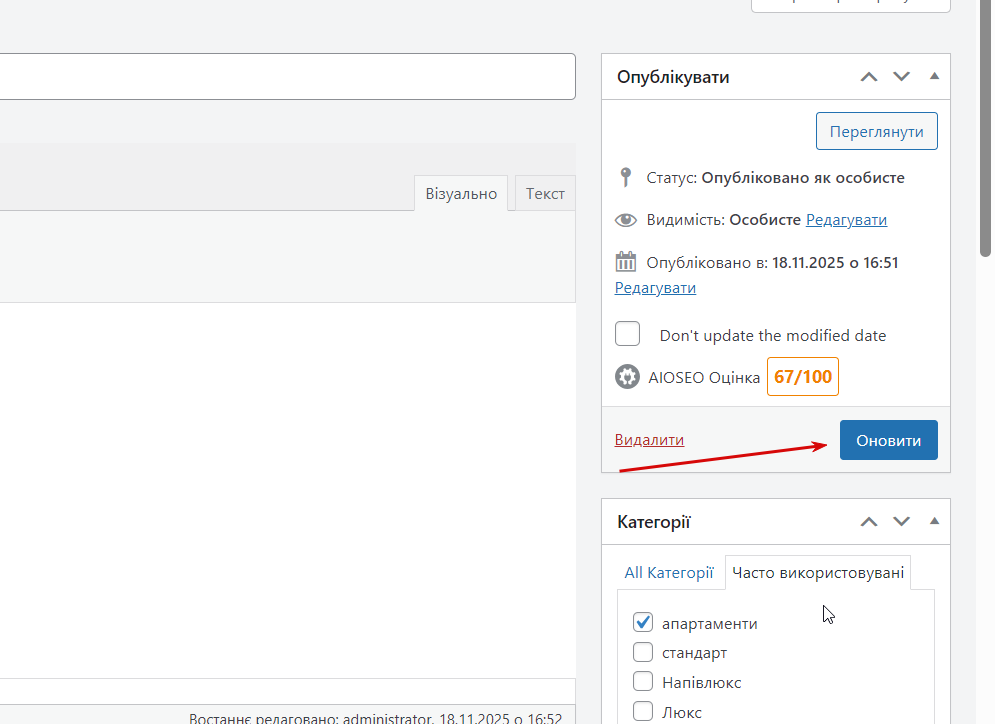Image resolution: width=995 pixels, height=724 pixels.
Task: Collapse the Категорії panel triangle
Action: tap(934, 522)
